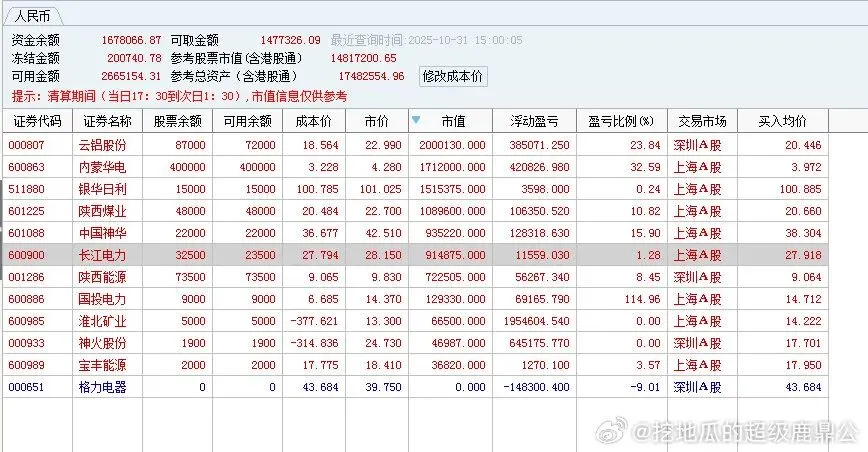Click 国投电力 profit ratio 114.96
The width and height of the screenshot is (868, 452).
pos(643,299)
